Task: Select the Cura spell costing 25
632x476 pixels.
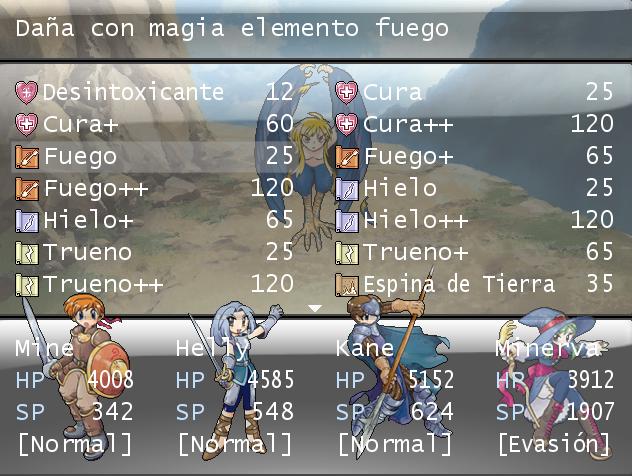Action: 475,92
